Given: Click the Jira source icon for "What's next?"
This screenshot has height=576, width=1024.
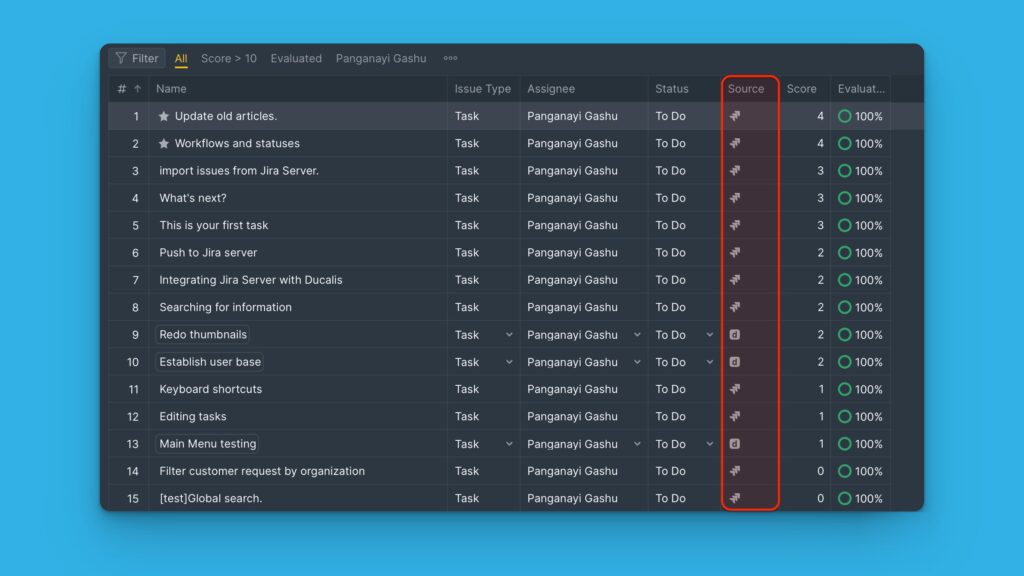Looking at the screenshot, I should [735, 198].
